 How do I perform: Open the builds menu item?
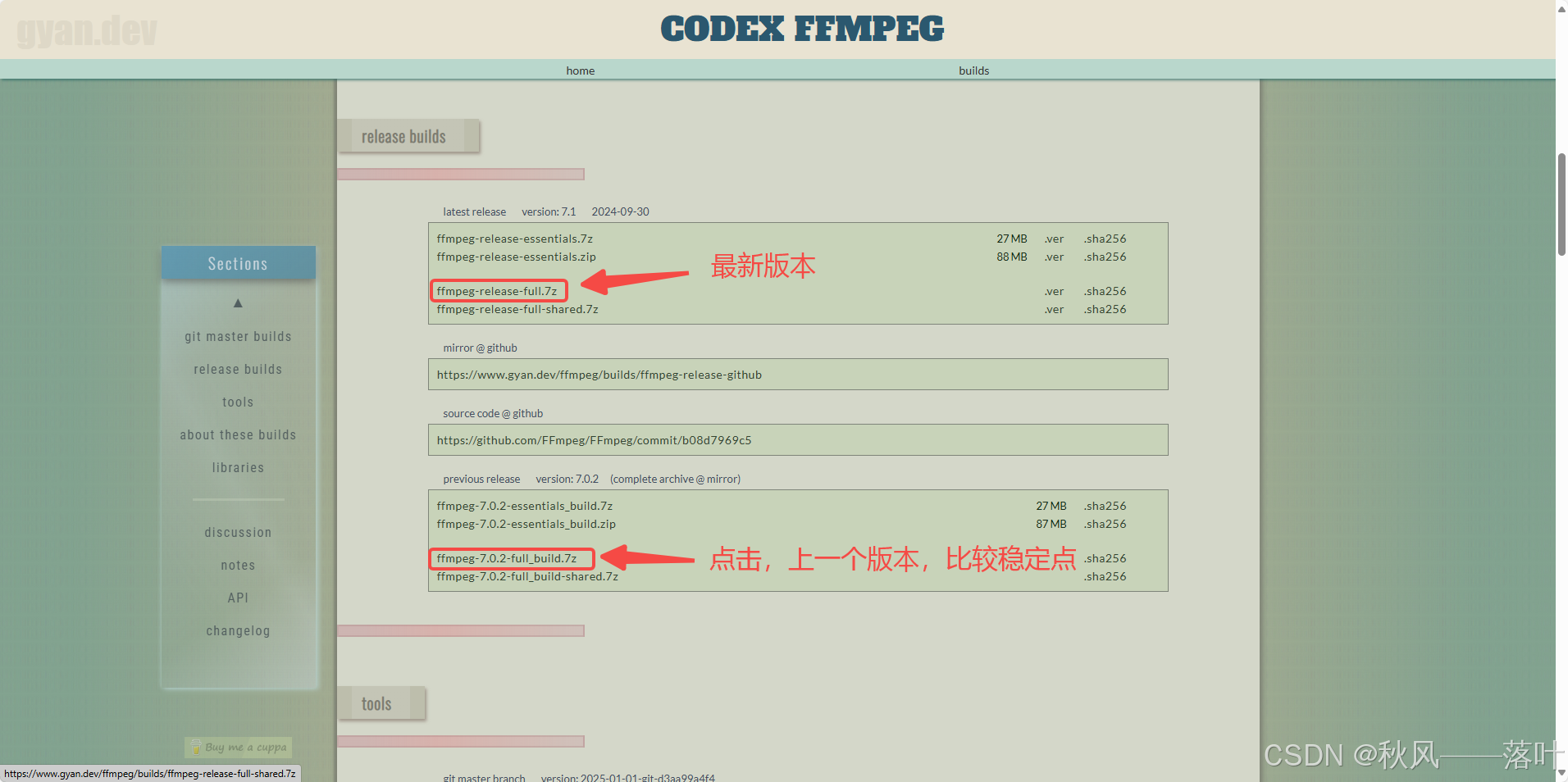(x=973, y=70)
